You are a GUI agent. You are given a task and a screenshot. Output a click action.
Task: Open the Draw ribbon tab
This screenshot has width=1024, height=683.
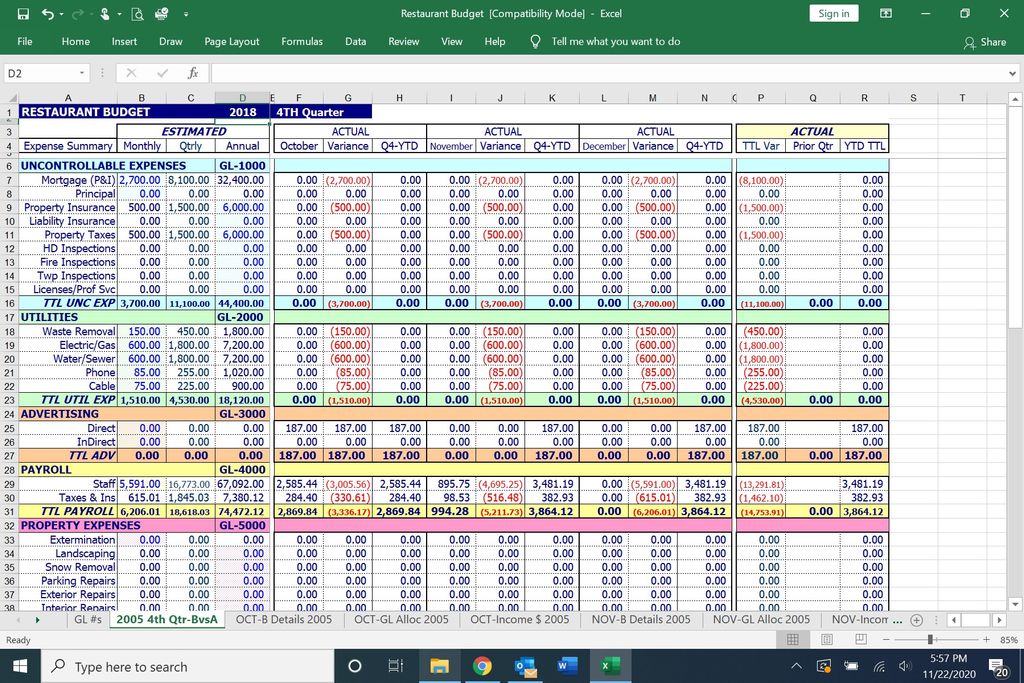[x=170, y=41]
